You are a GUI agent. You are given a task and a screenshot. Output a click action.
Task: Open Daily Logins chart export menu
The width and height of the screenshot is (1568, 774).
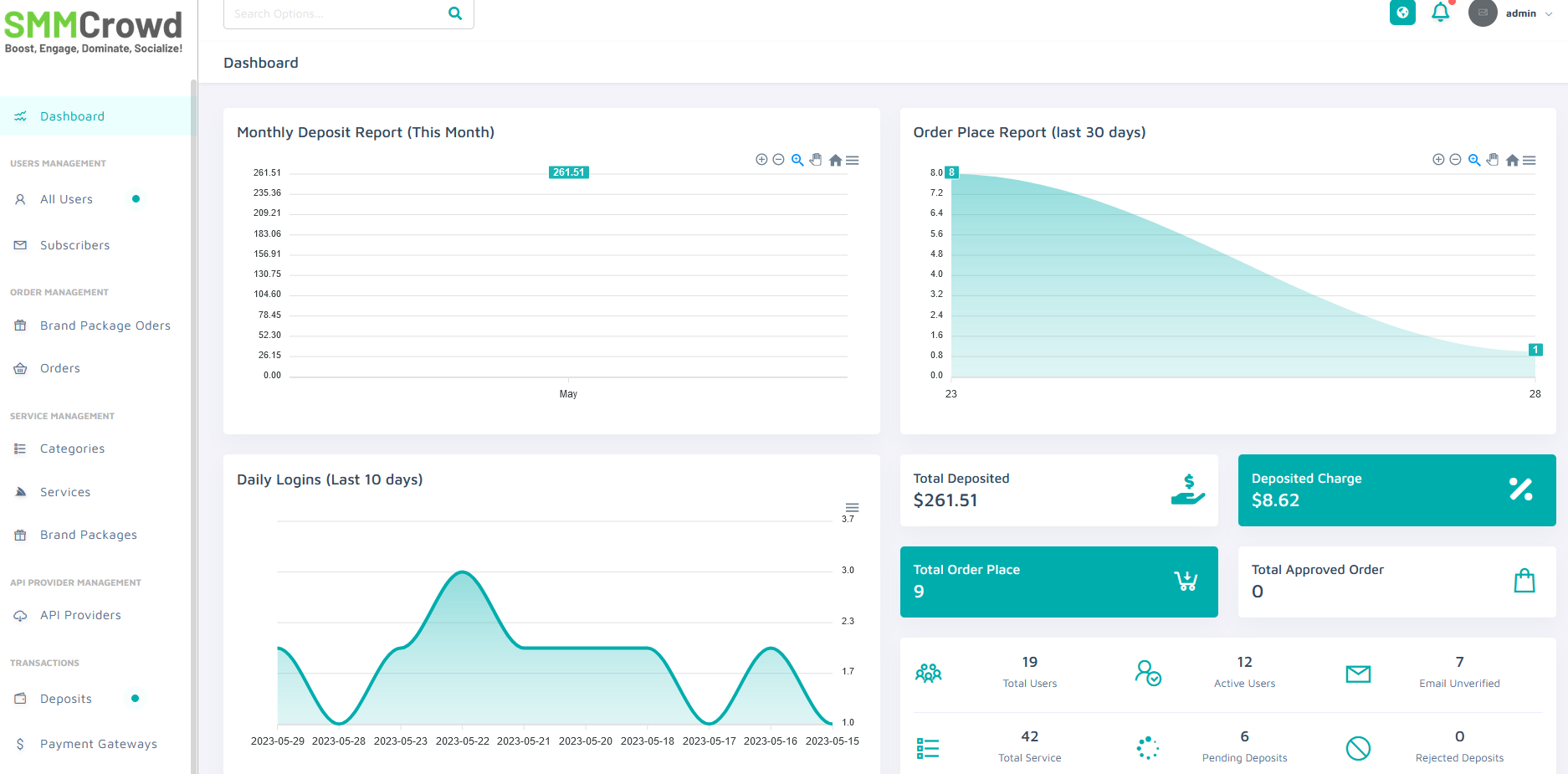(x=852, y=508)
